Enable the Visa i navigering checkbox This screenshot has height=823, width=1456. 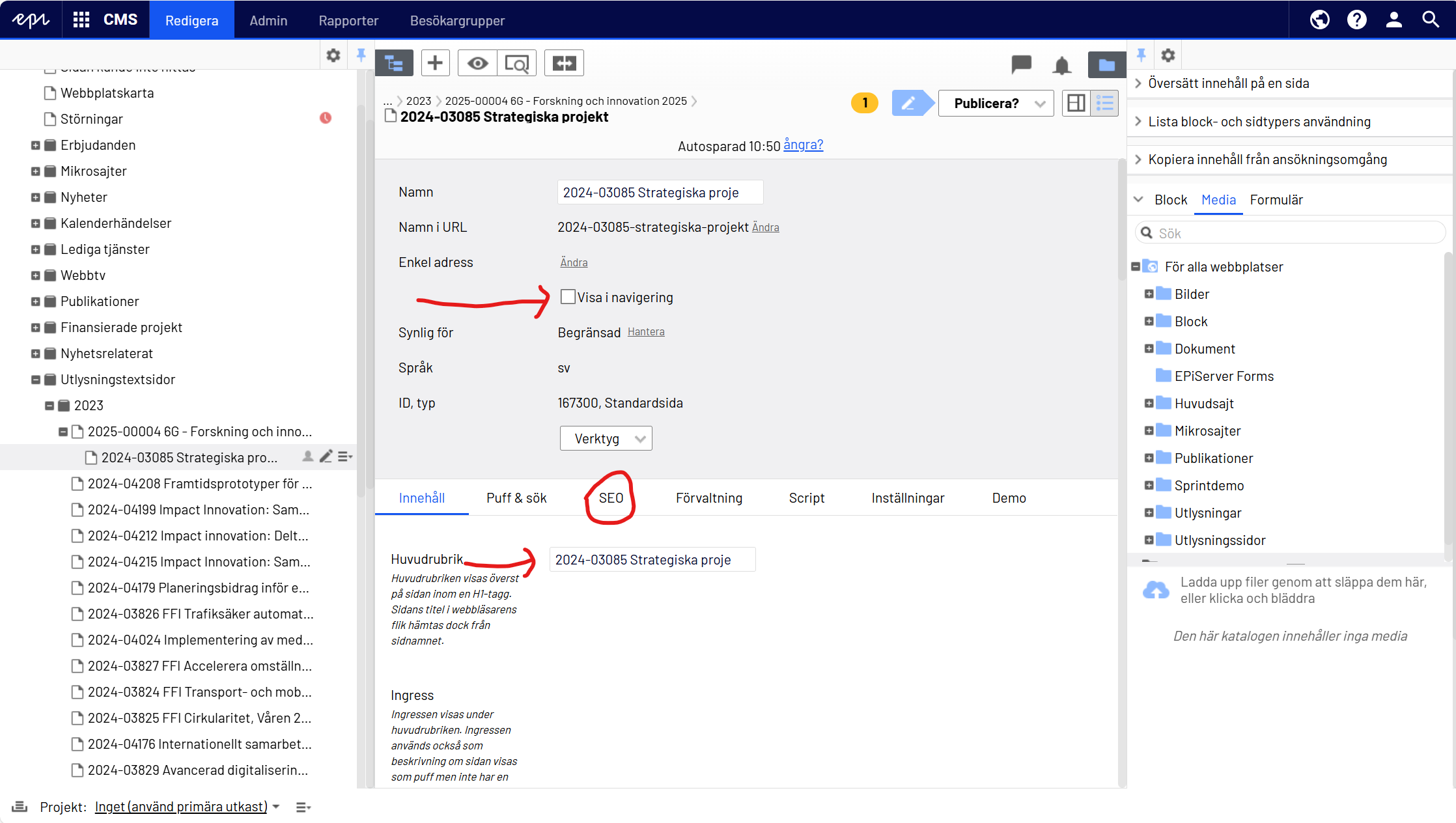tap(568, 297)
